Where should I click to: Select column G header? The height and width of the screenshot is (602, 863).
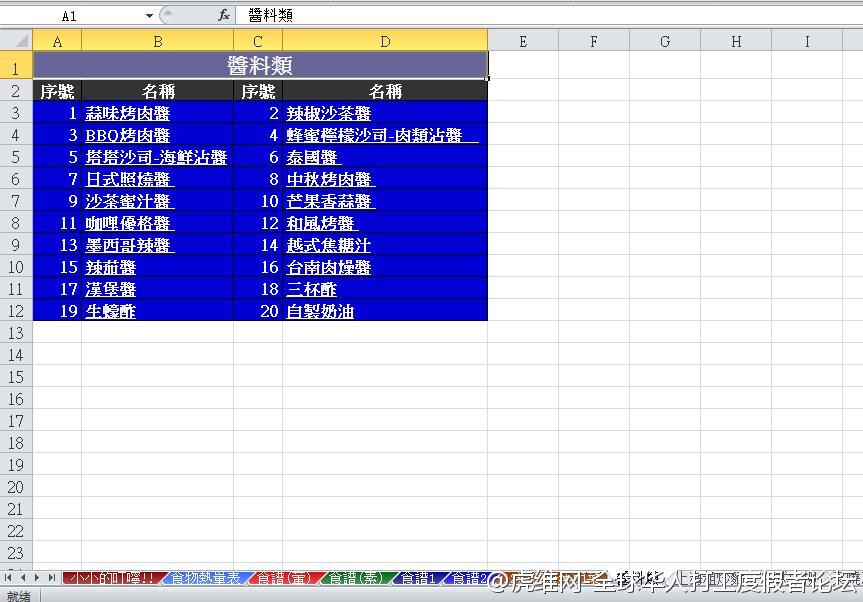[x=665, y=41]
